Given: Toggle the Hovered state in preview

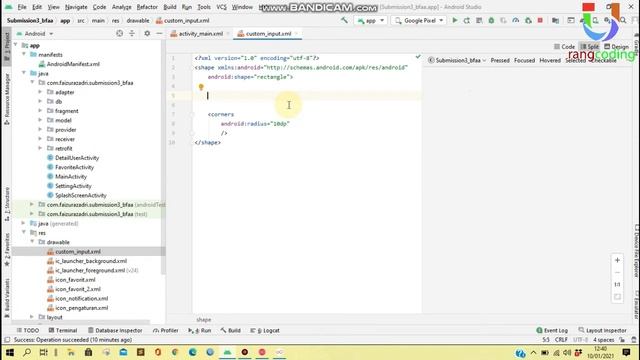Looking at the screenshot, I should click(x=550, y=60).
